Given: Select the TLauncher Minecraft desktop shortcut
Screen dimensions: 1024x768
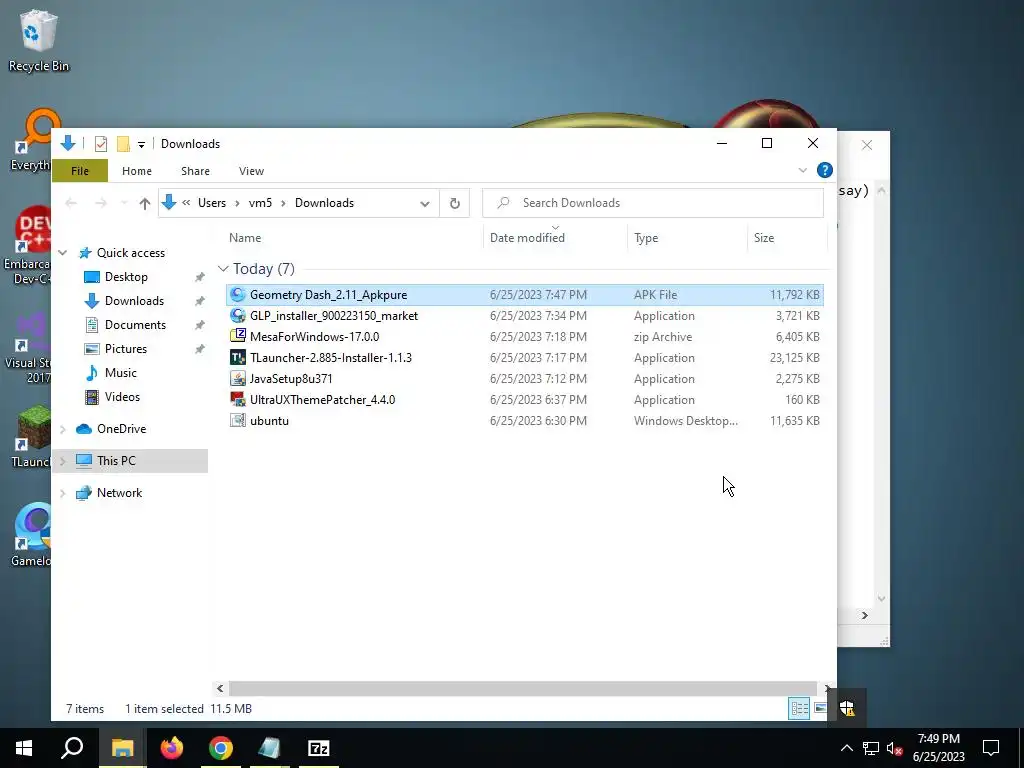Looking at the screenshot, I should (x=31, y=436).
